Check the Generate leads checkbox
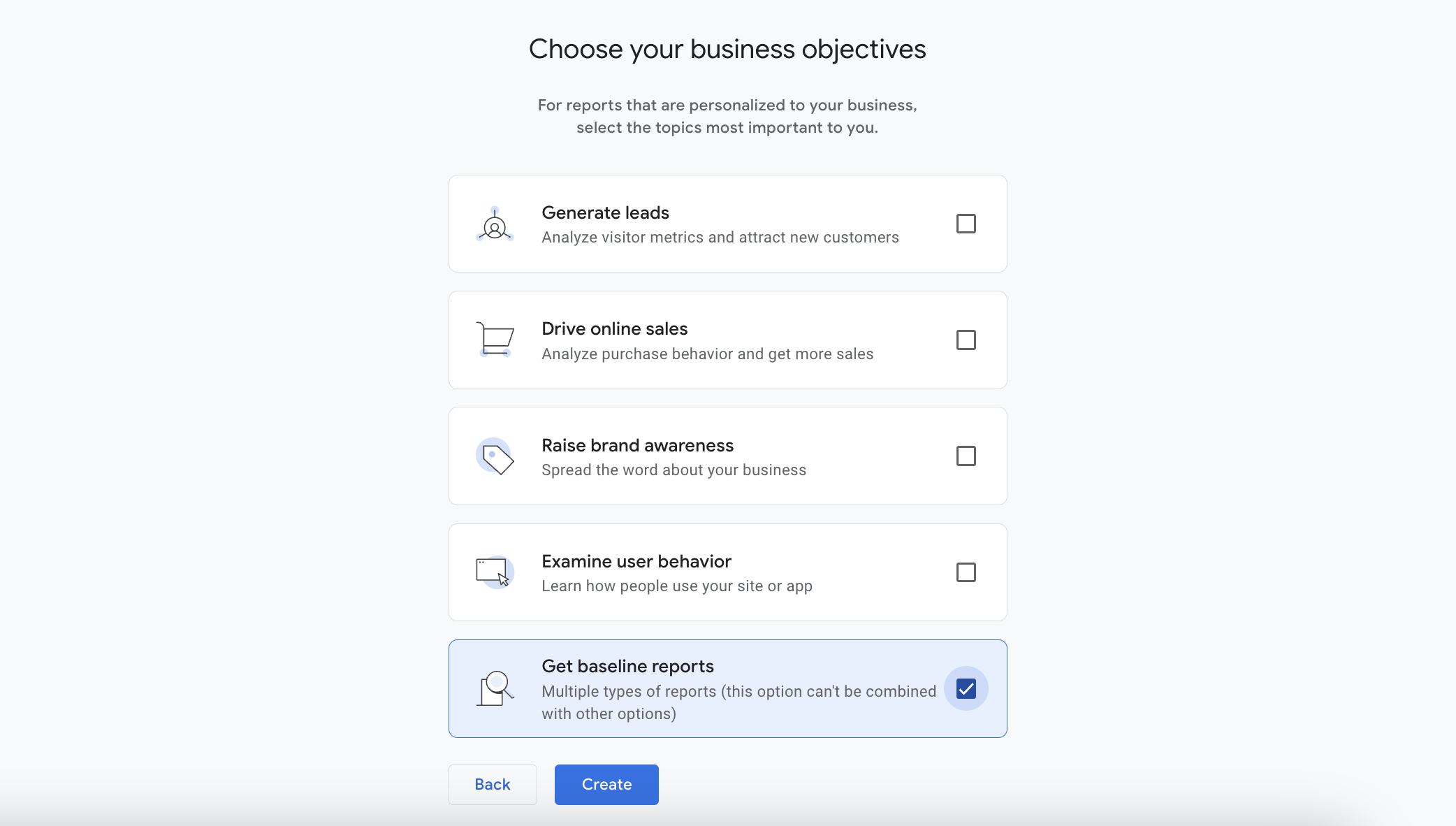Image resolution: width=1456 pixels, height=826 pixels. point(966,224)
